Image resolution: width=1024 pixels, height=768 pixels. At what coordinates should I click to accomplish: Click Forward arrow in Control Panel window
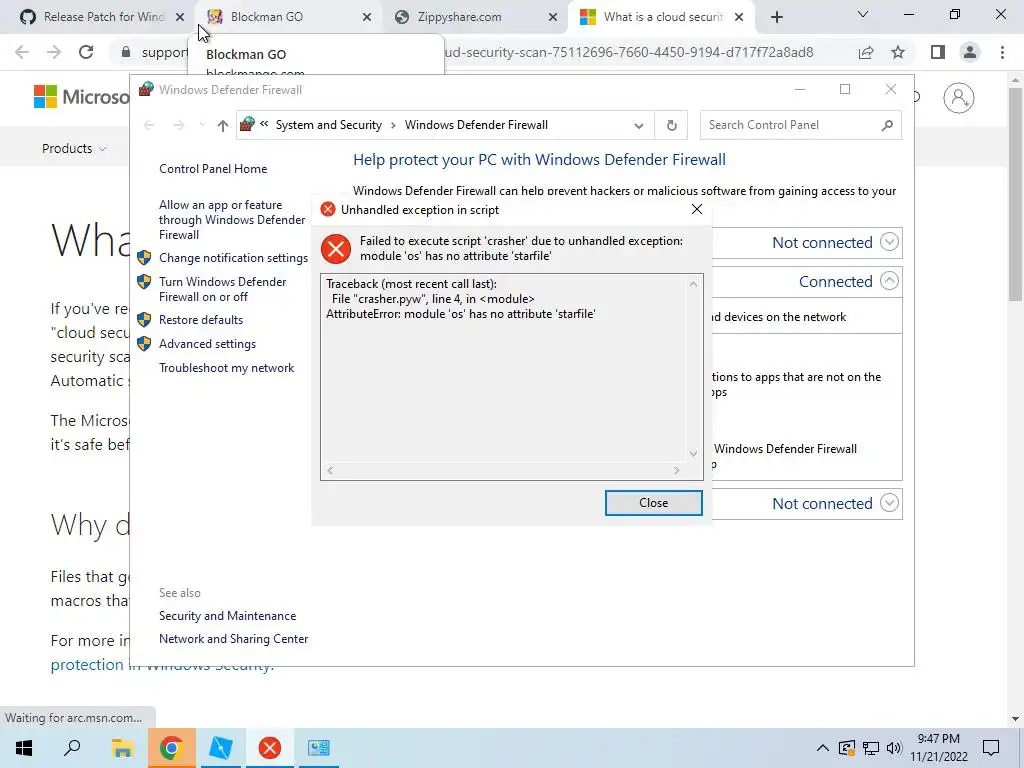[x=178, y=125]
